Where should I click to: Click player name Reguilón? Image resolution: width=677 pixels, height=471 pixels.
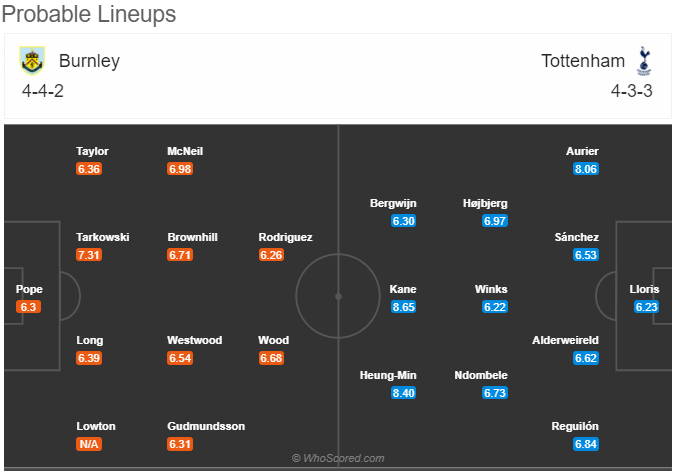pyautogui.click(x=575, y=427)
